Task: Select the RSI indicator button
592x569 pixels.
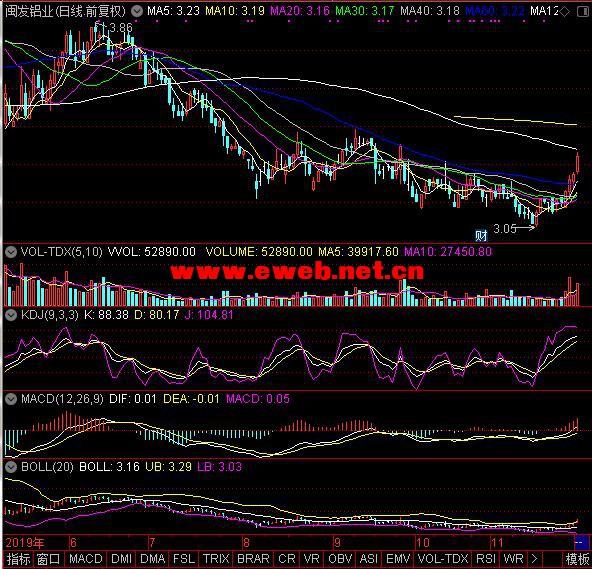Action: pyautogui.click(x=486, y=559)
